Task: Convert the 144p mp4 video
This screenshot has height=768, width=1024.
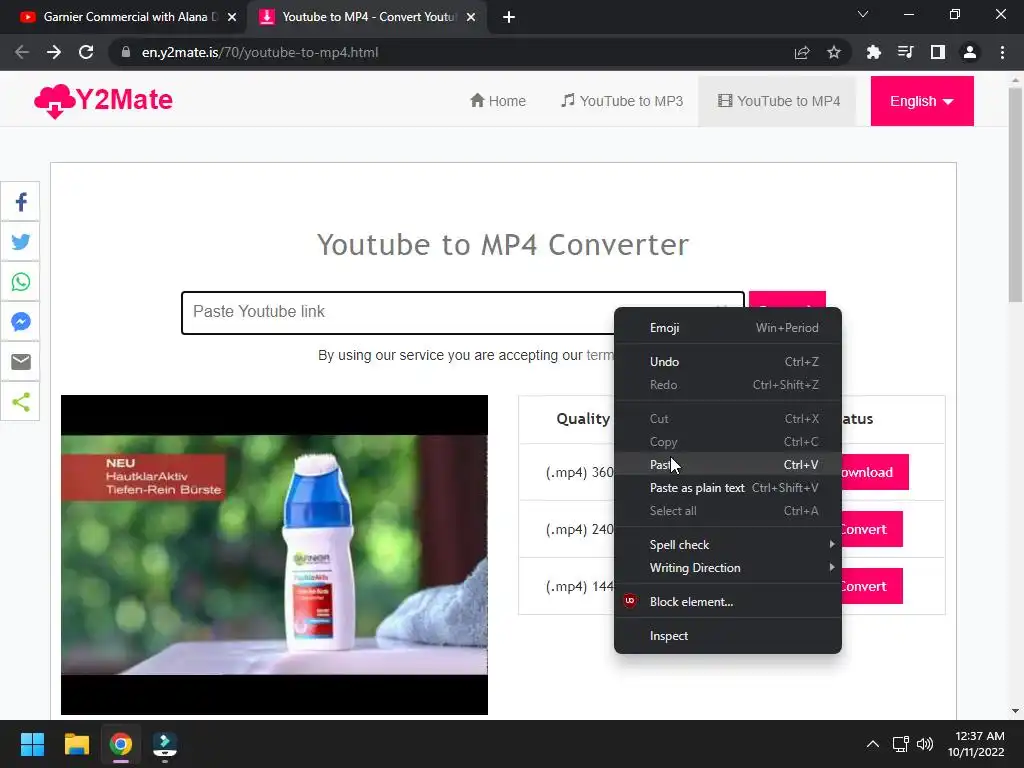Action: coord(872,586)
